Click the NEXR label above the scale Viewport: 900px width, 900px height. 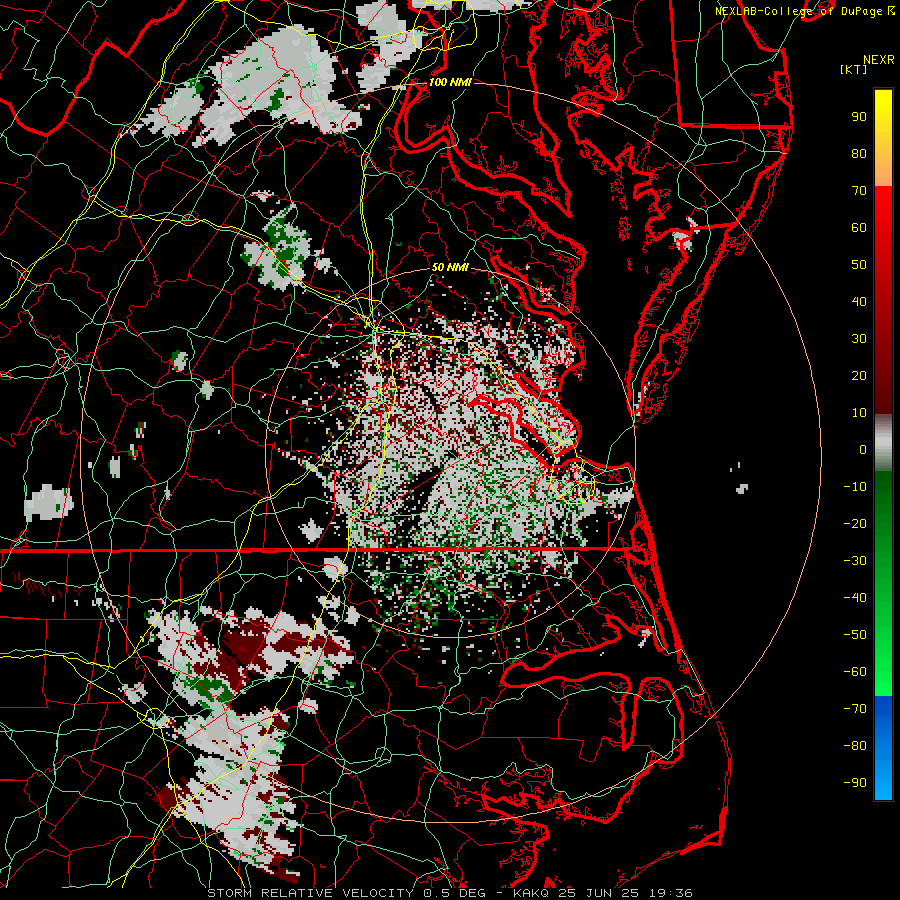878,60
